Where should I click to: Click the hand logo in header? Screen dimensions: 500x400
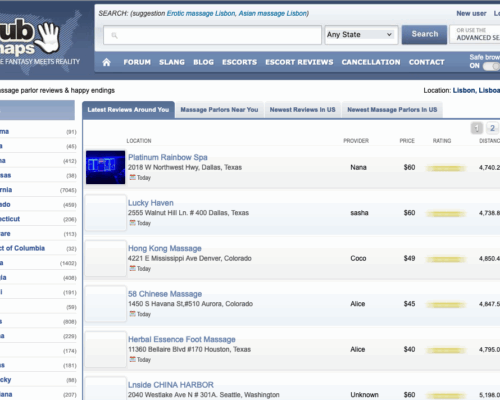pyautogui.click(x=49, y=38)
